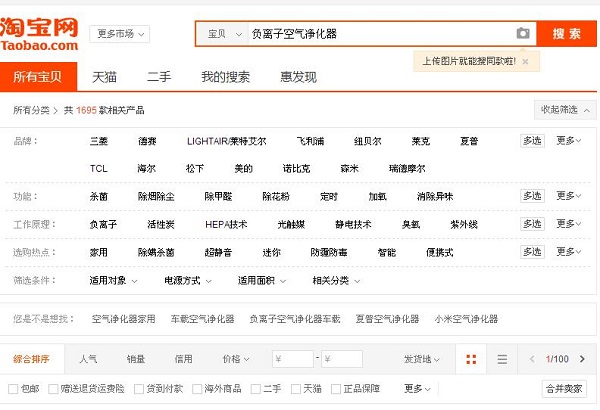Click the Taobao logo
This screenshot has width=600, height=410.
tap(40, 32)
